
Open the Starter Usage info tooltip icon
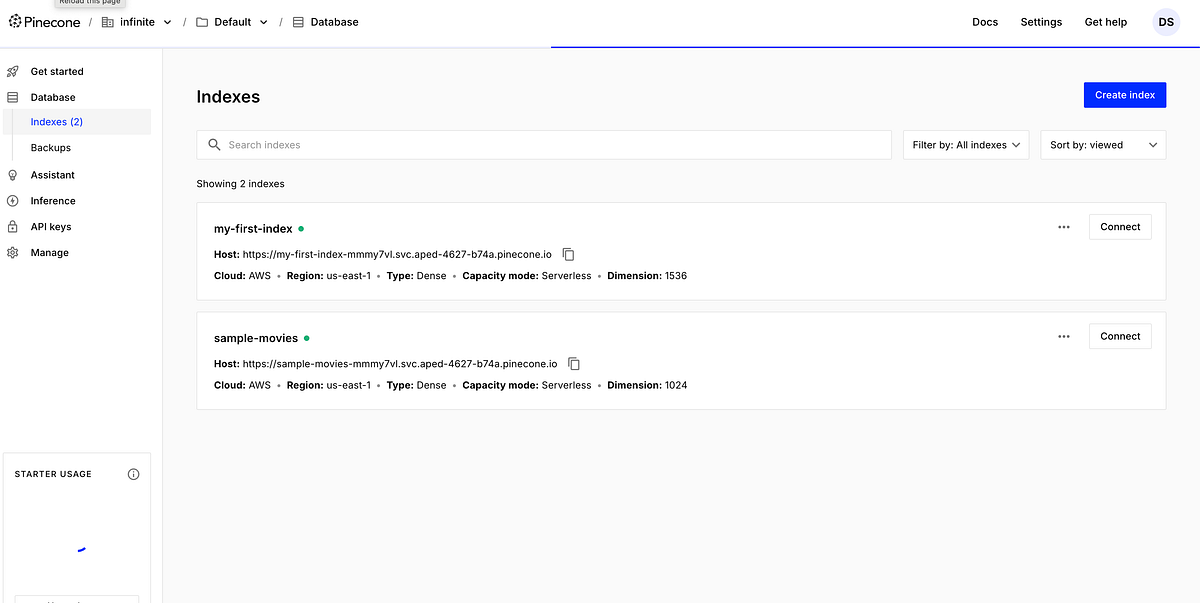133,474
